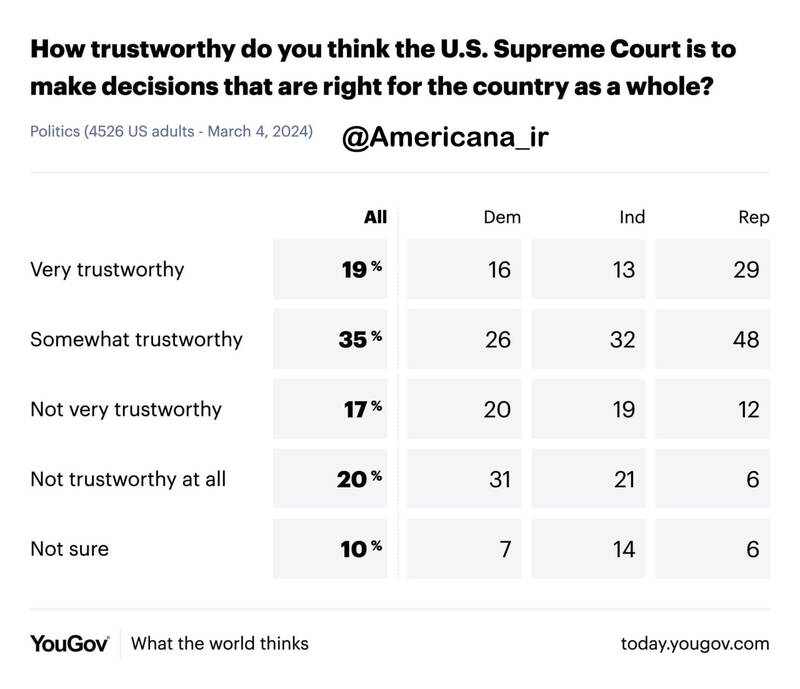Select the Dem column header
The image size is (800, 689).
pos(501,217)
